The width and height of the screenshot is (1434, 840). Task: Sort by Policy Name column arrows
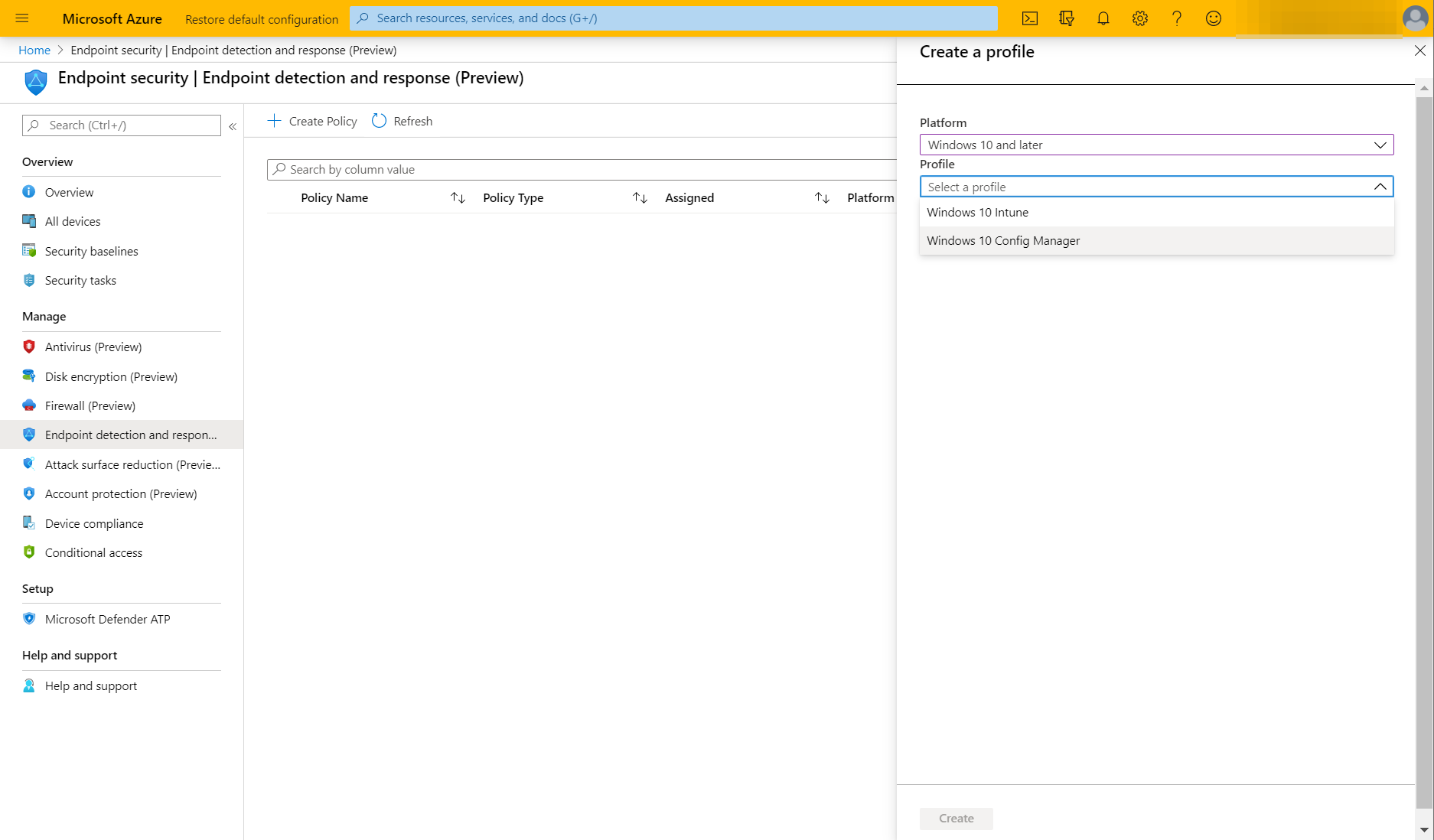tap(458, 198)
